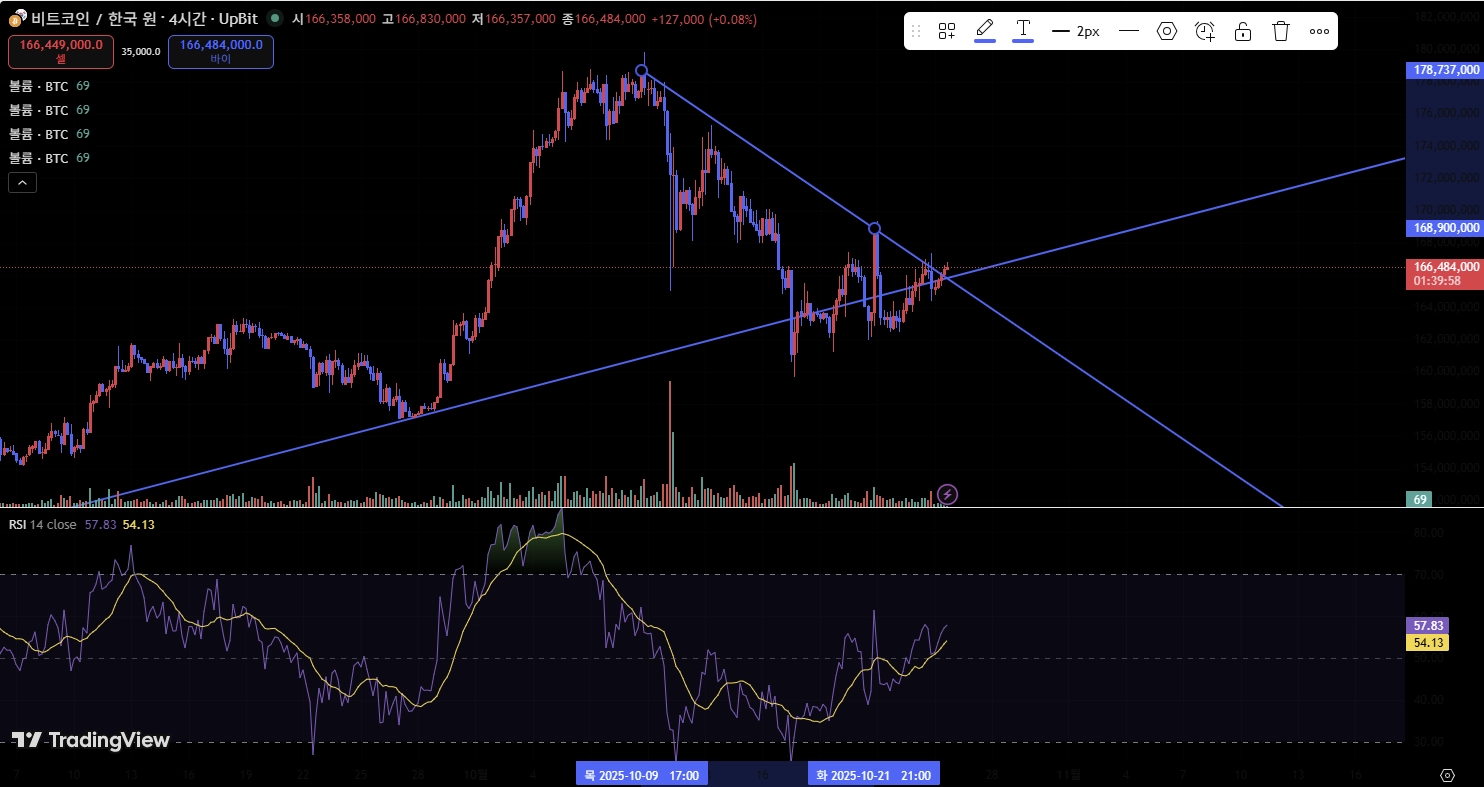The width and height of the screenshot is (1484, 787).
Task: Click the Bitcoin symbol logo icon
Action: point(17,19)
